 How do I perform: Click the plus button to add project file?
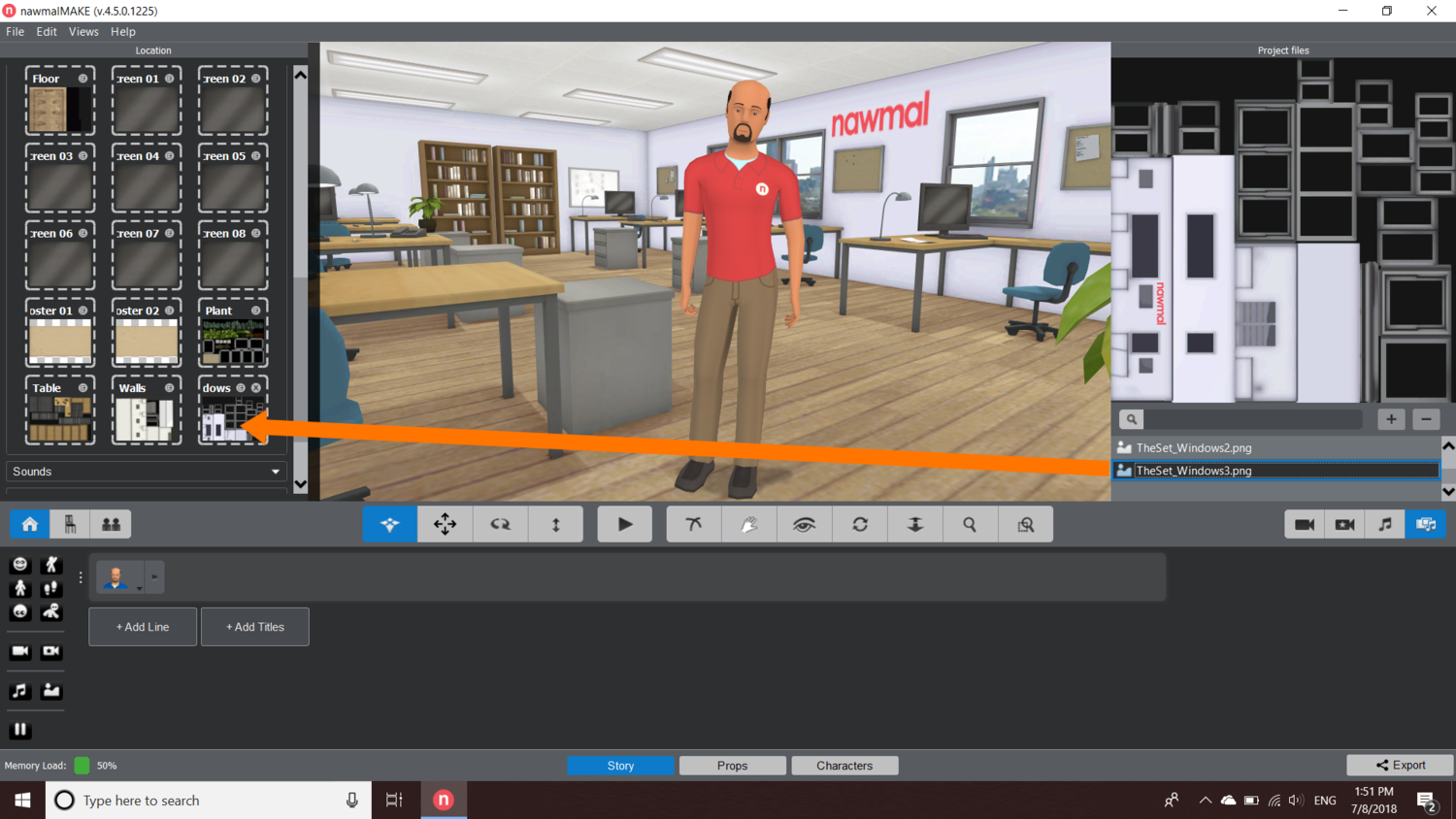click(1391, 419)
